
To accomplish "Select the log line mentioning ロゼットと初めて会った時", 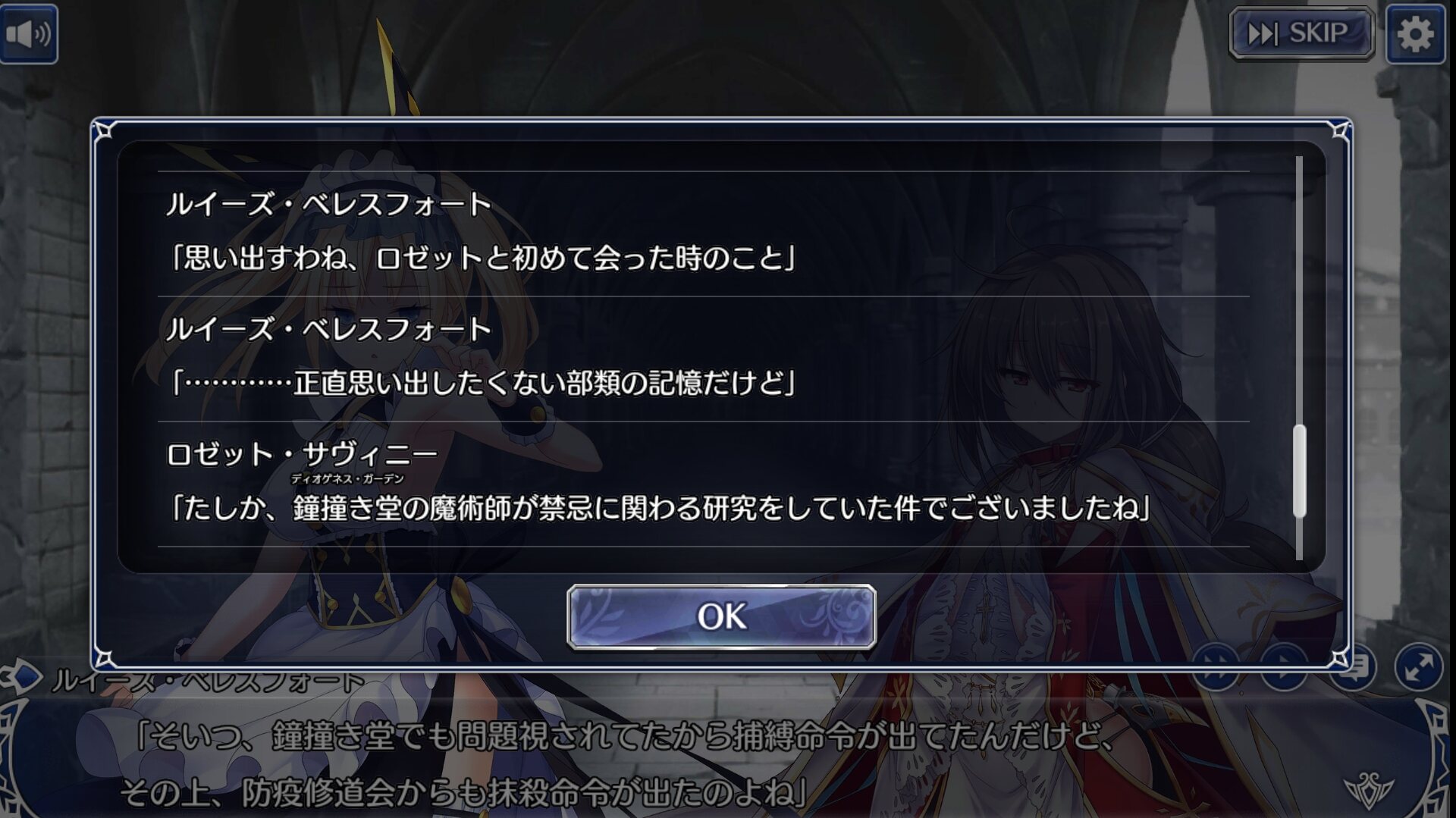I will coord(481,258).
